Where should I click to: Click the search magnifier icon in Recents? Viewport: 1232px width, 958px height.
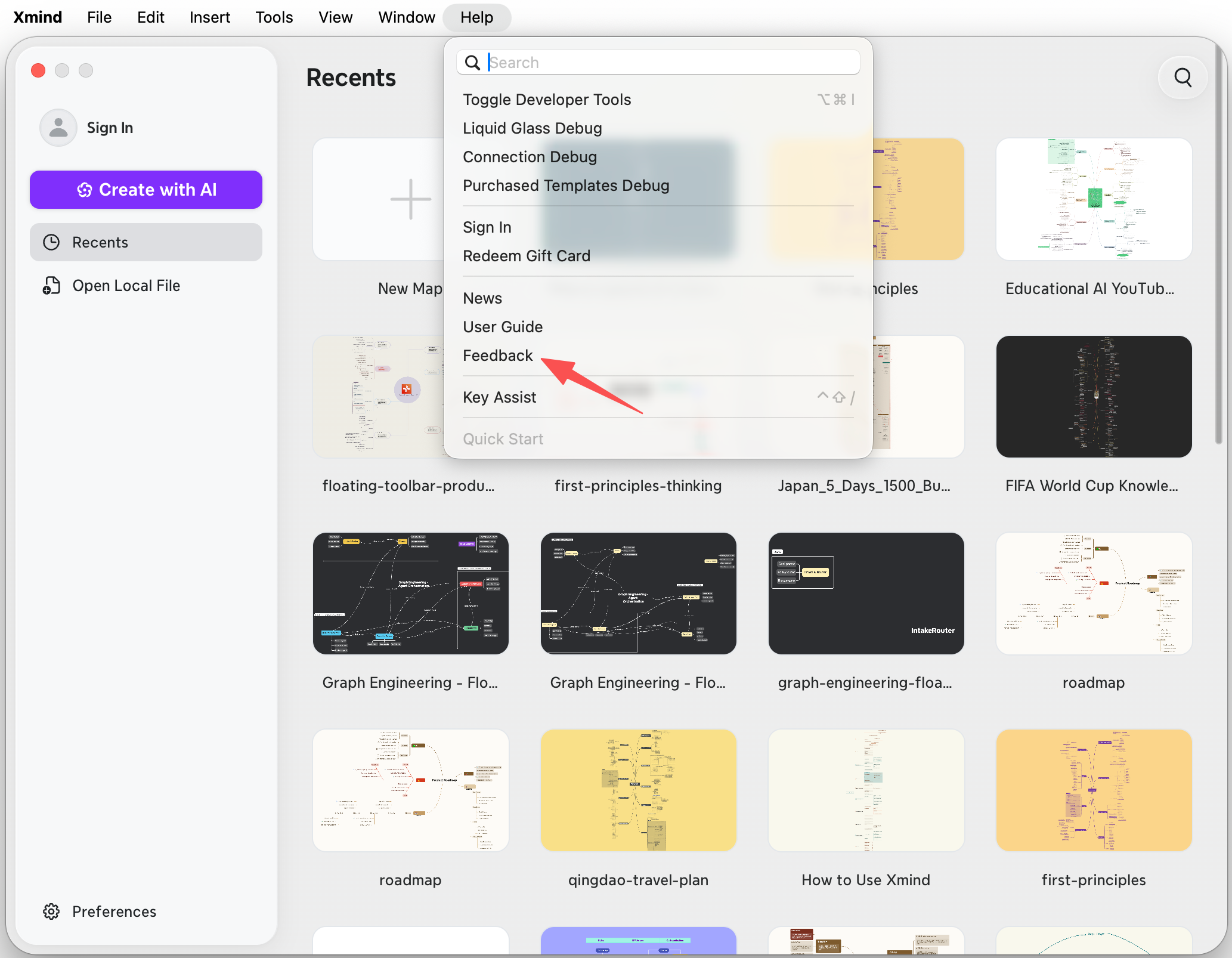click(x=1183, y=78)
